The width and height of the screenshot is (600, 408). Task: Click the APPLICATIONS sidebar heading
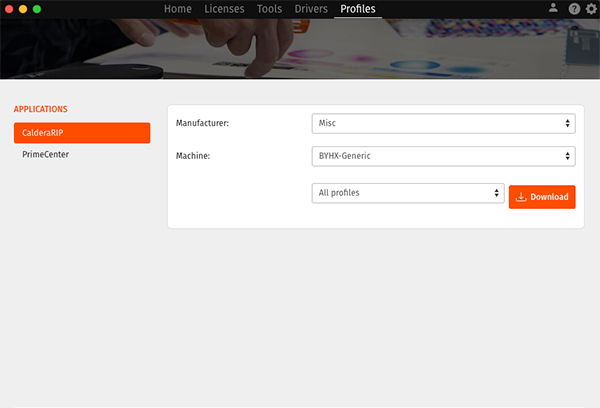coord(41,109)
